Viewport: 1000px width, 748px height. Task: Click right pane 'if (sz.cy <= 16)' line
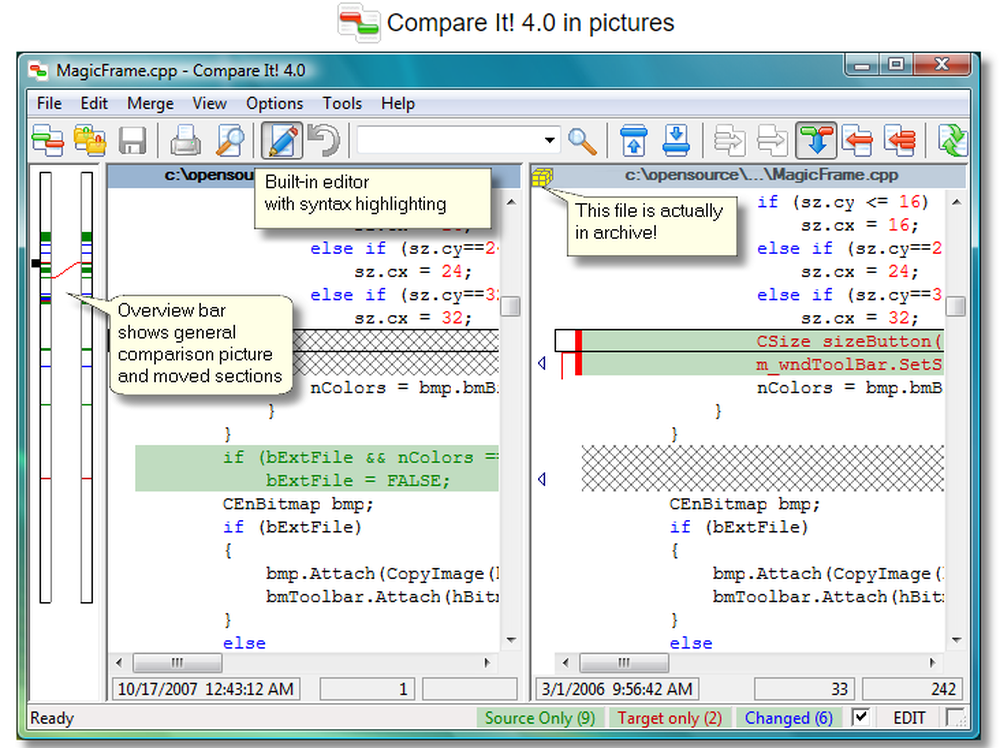[x=842, y=202]
